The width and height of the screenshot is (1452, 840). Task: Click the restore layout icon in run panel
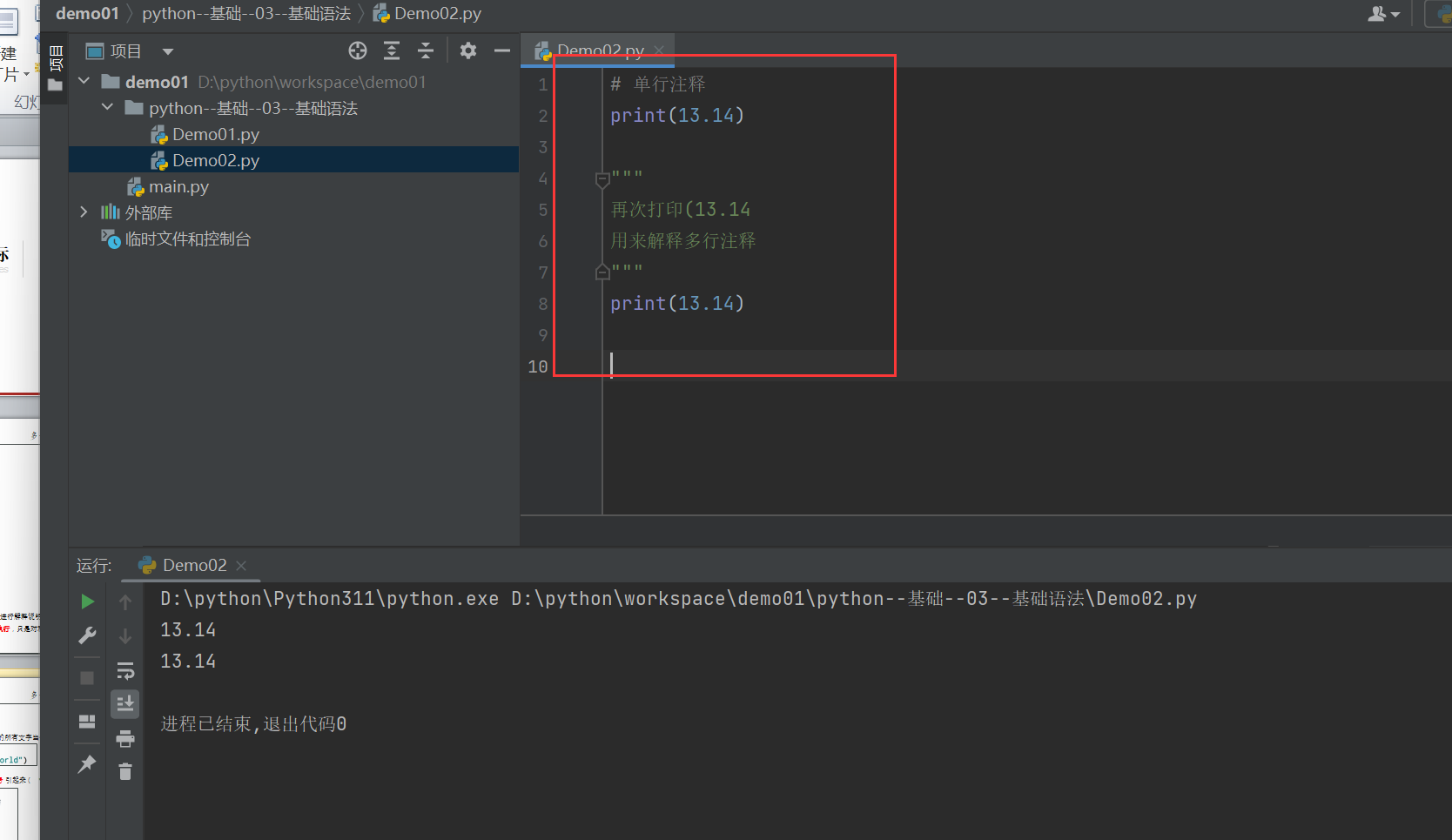coord(87,722)
